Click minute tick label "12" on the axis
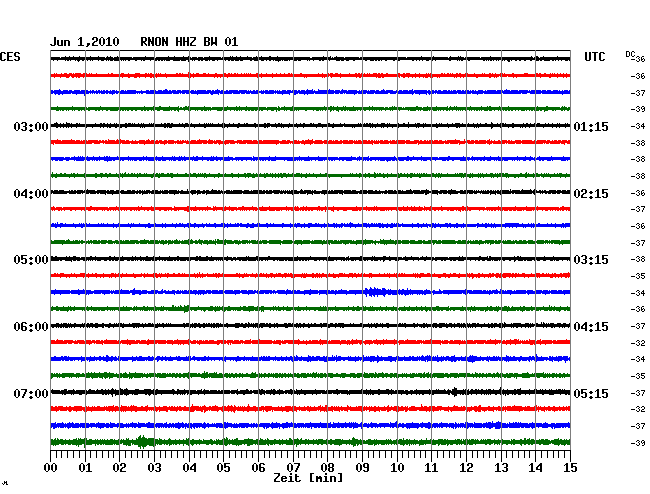 (466, 468)
